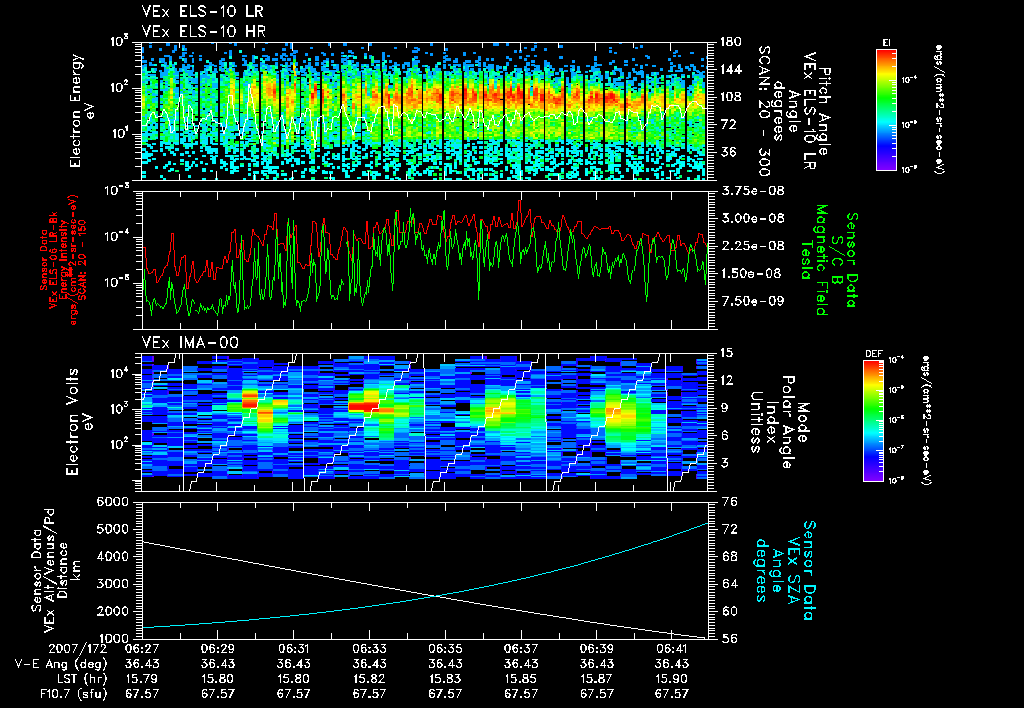1024x708 pixels.
Task: Click the 'F10.7 (sfu)' row label
Action: (72, 694)
